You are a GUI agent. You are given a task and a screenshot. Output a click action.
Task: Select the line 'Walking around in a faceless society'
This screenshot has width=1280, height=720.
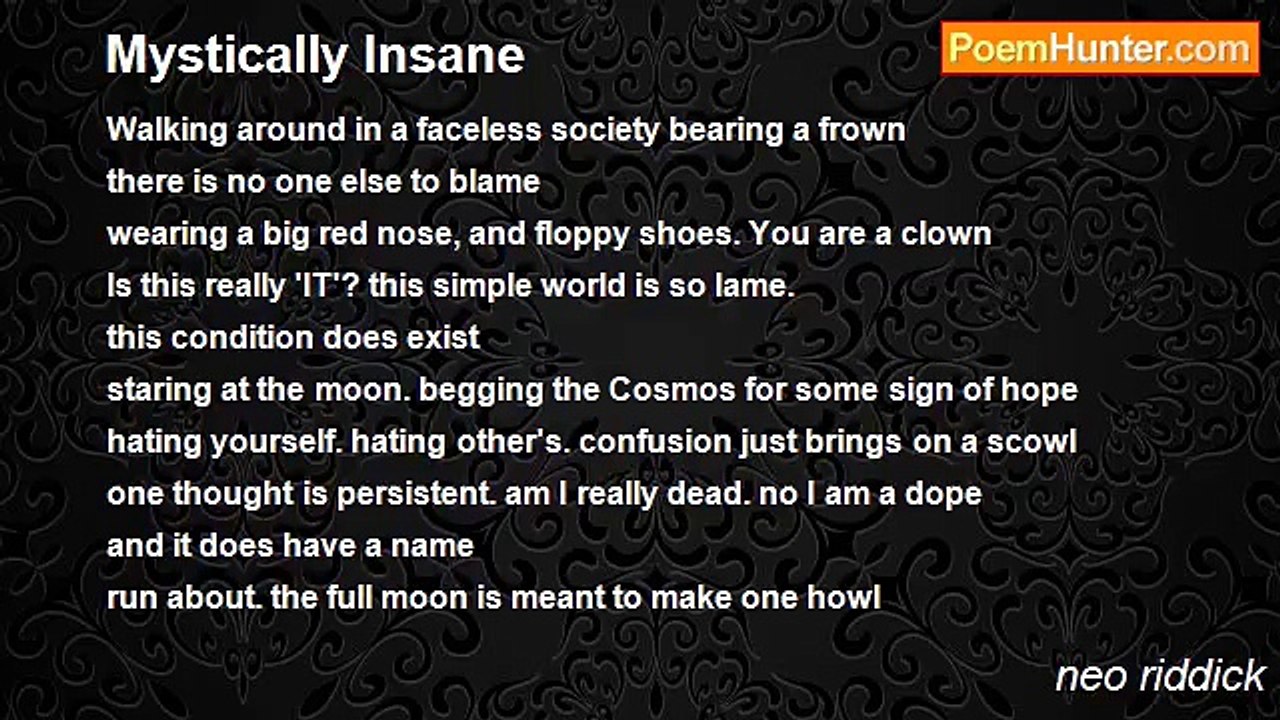pos(506,130)
